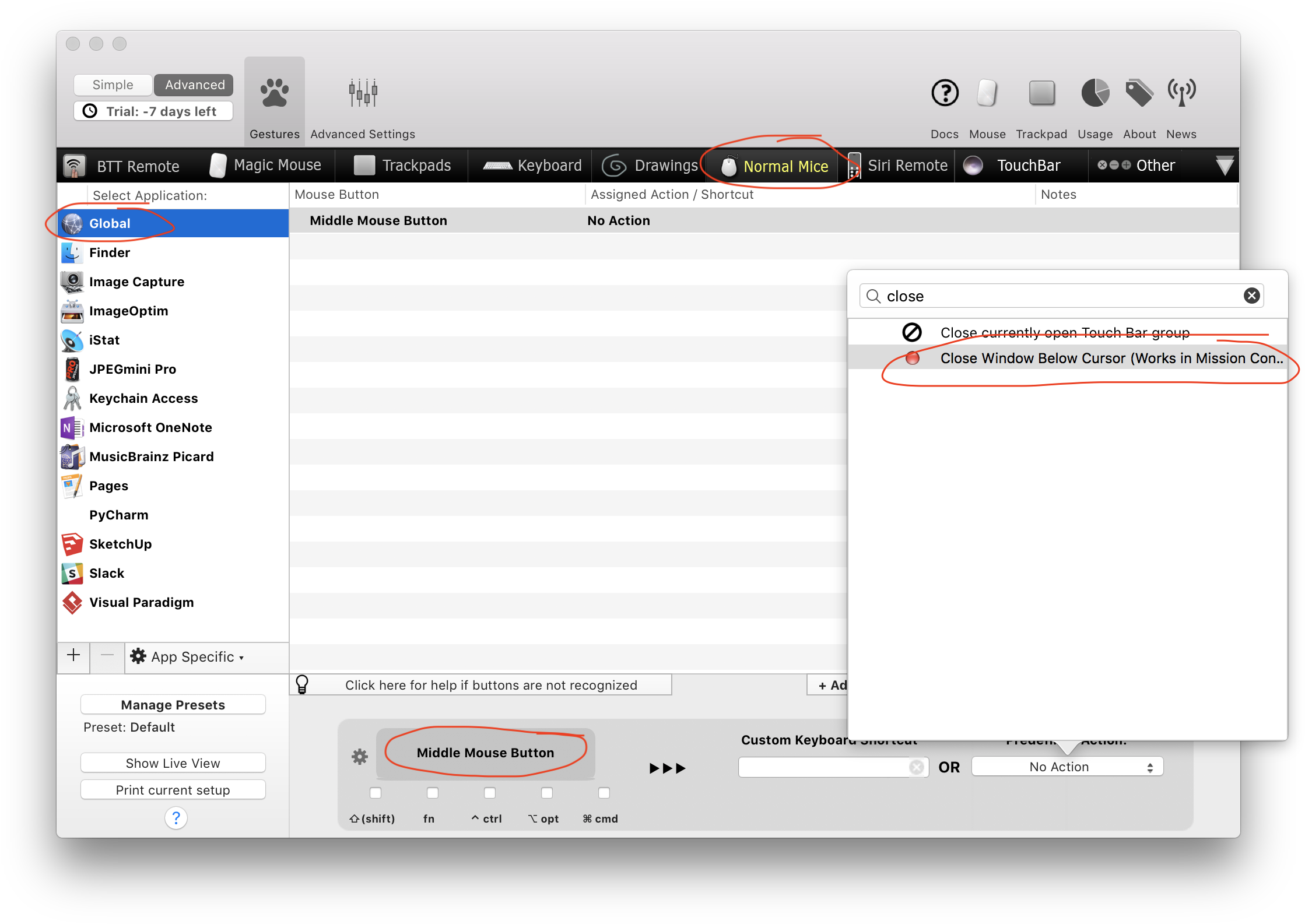The height and width of the screenshot is (924, 1305).
Task: Click the Manage Presets button
Action: coord(173,705)
